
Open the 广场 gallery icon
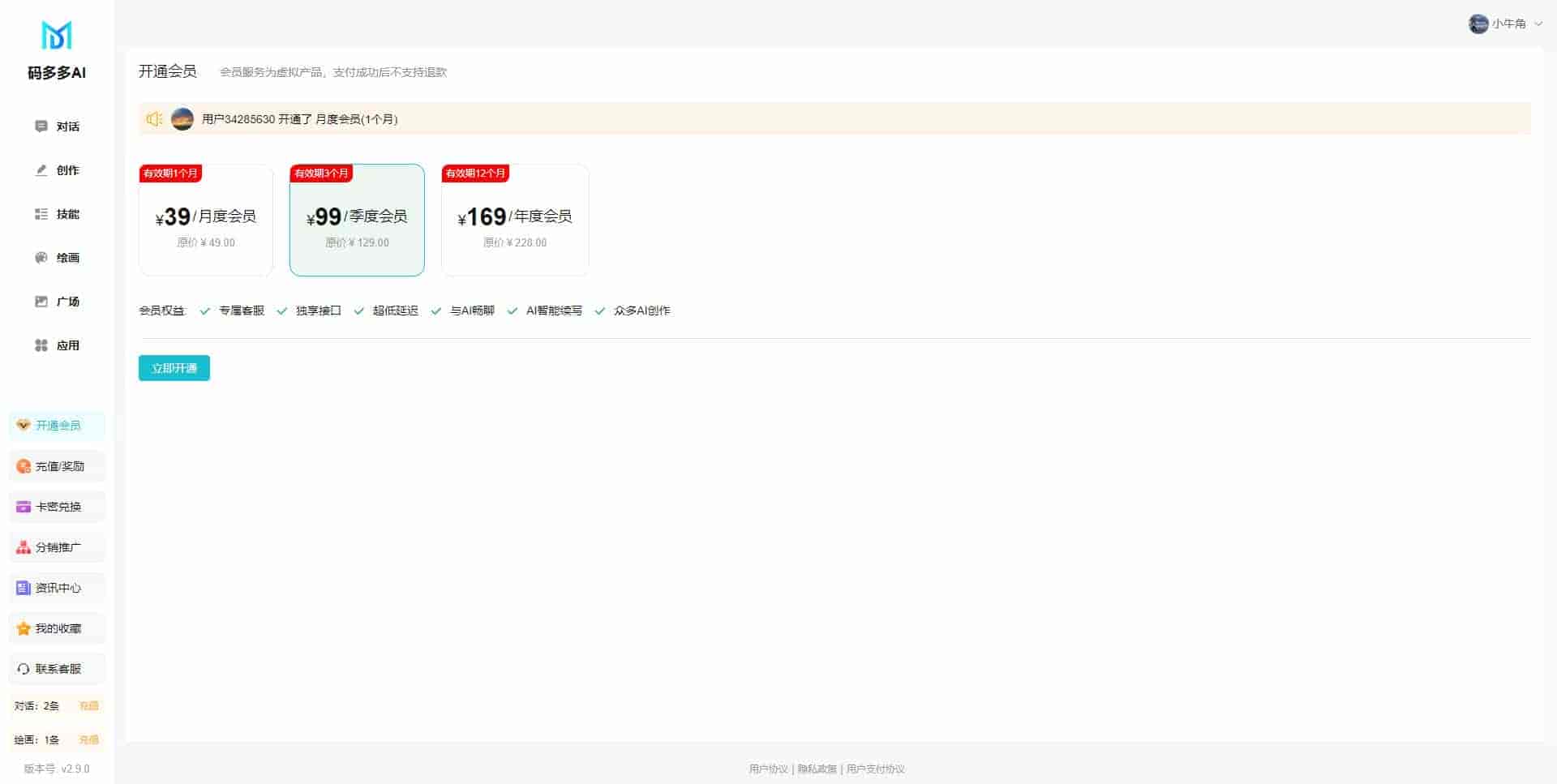click(41, 302)
